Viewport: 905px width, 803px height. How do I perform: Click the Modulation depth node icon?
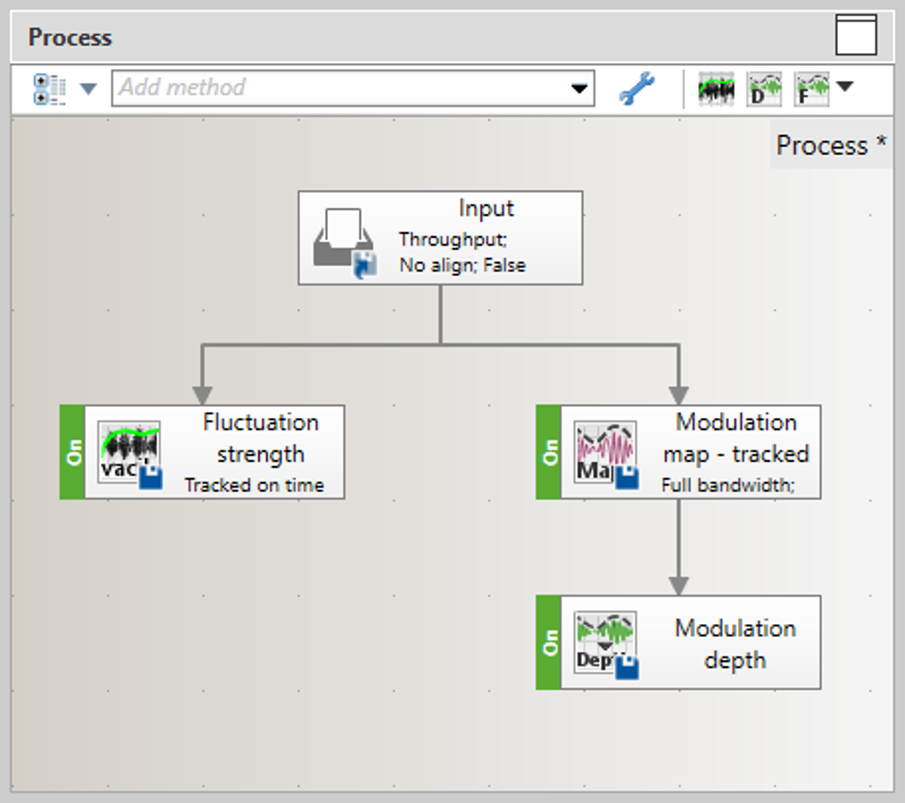pyautogui.click(x=605, y=644)
